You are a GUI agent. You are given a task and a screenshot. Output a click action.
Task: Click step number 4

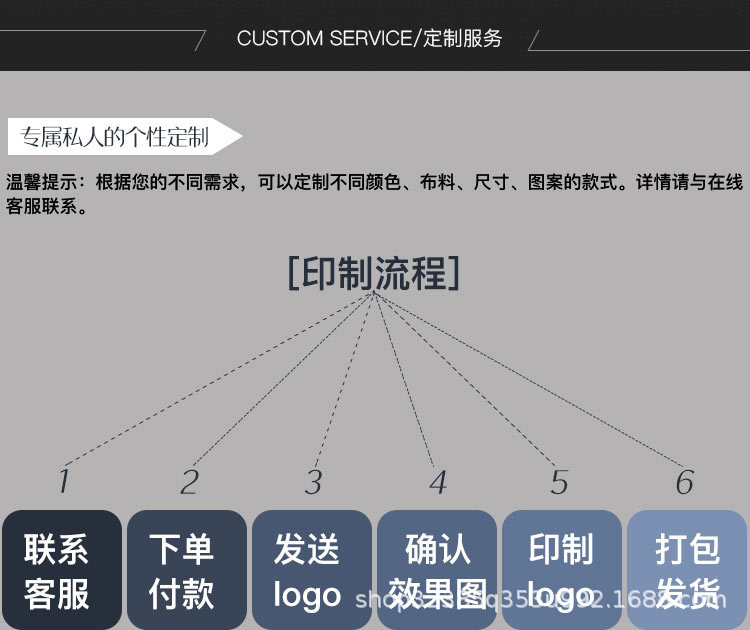pos(438,482)
